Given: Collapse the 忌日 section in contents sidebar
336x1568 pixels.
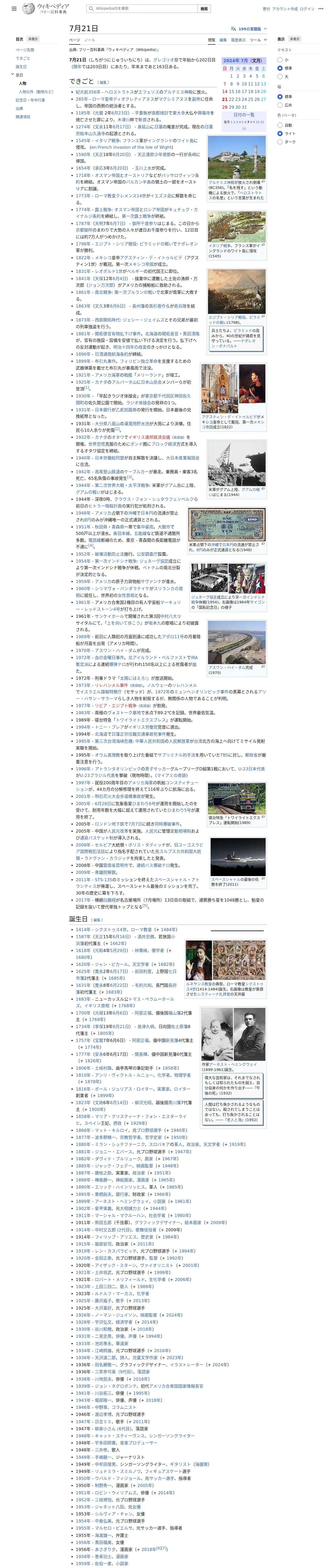Looking at the screenshot, I should (x=12, y=75).
